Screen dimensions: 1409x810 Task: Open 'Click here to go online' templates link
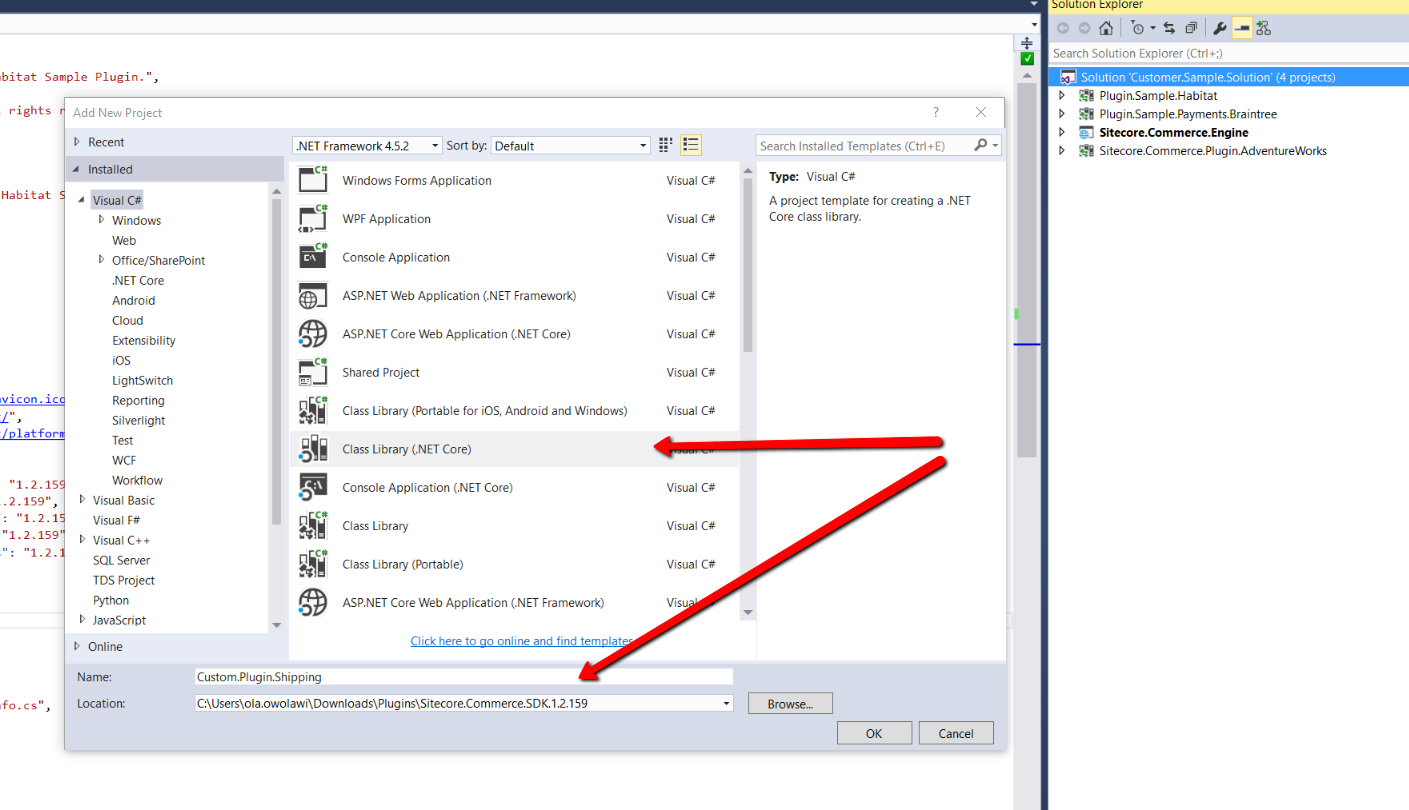521,641
